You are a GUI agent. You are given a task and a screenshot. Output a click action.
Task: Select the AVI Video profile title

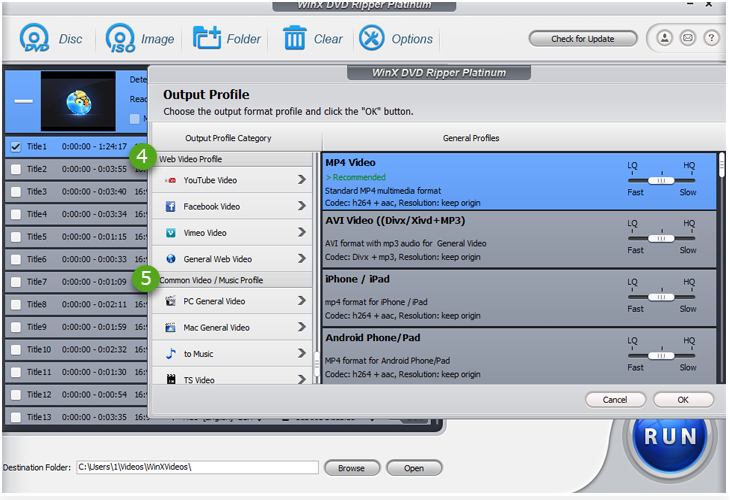click(395, 221)
